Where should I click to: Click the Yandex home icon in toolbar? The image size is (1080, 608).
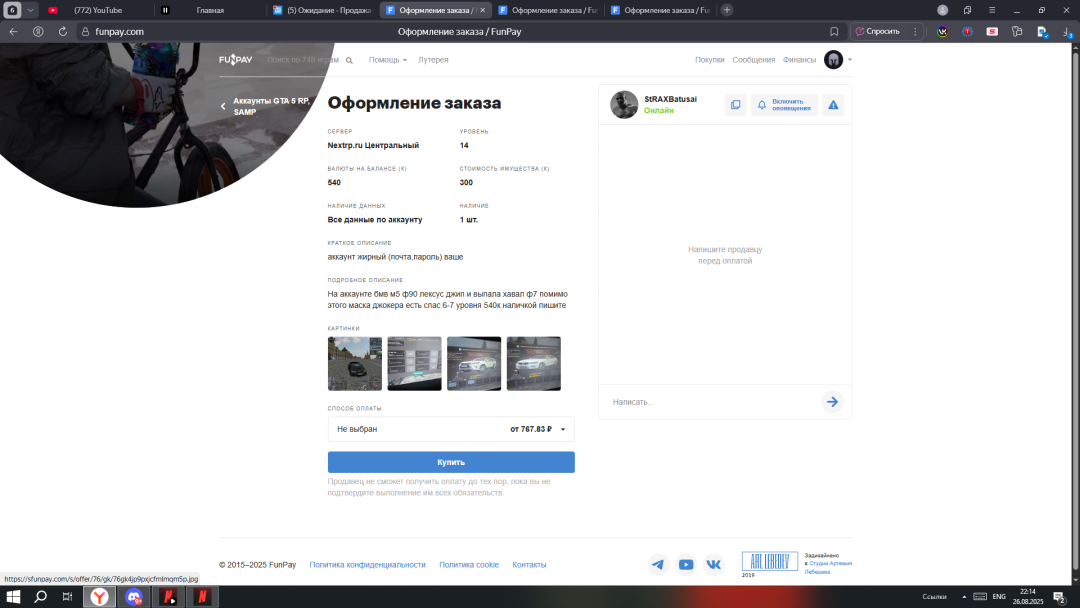(38, 32)
